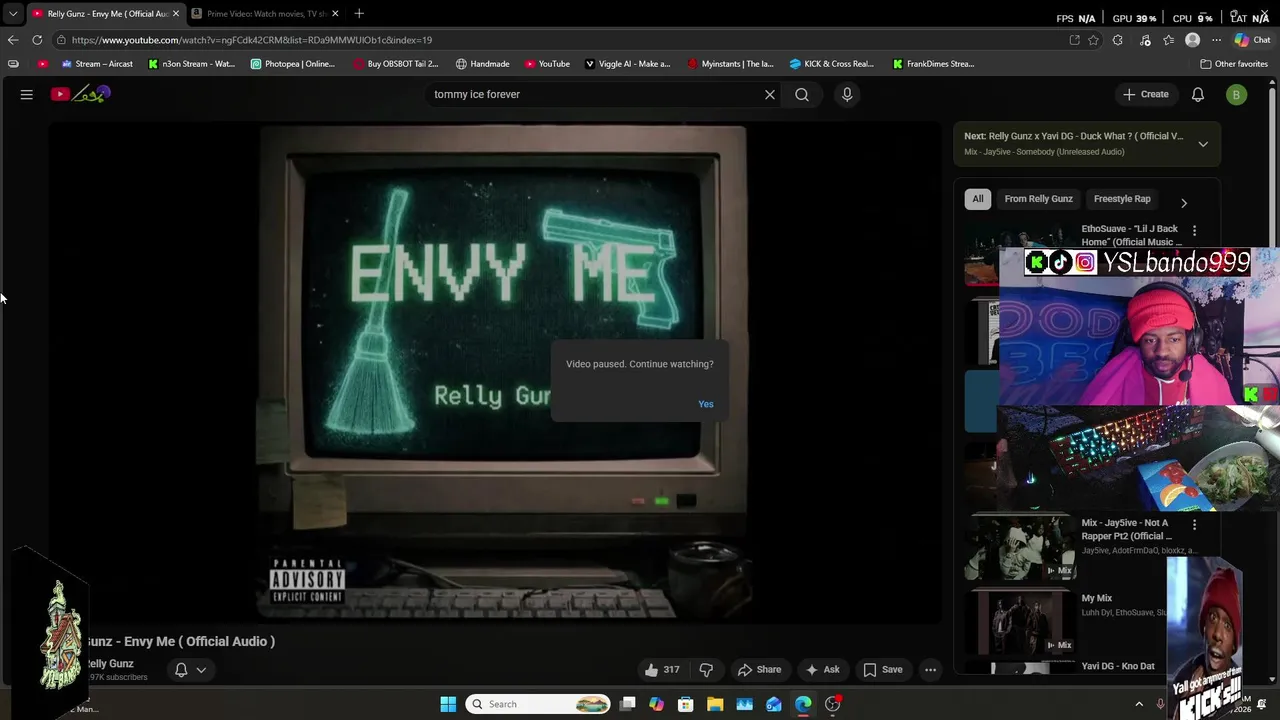Open My Mix thumbnail
1280x720 pixels.
pyautogui.click(x=1019, y=622)
